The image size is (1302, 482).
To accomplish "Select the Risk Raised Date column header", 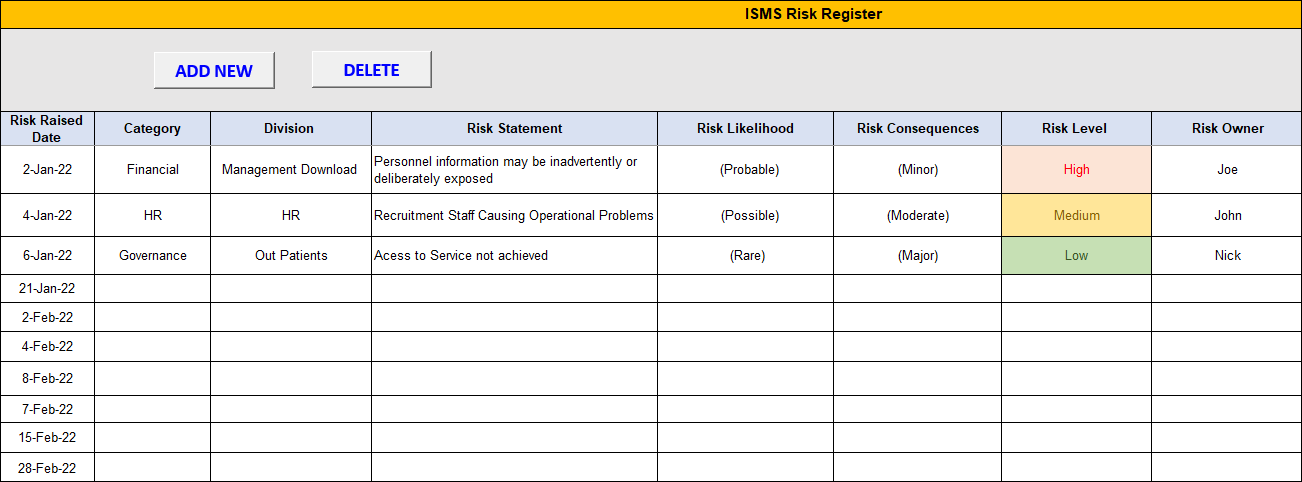I will (x=47, y=128).
